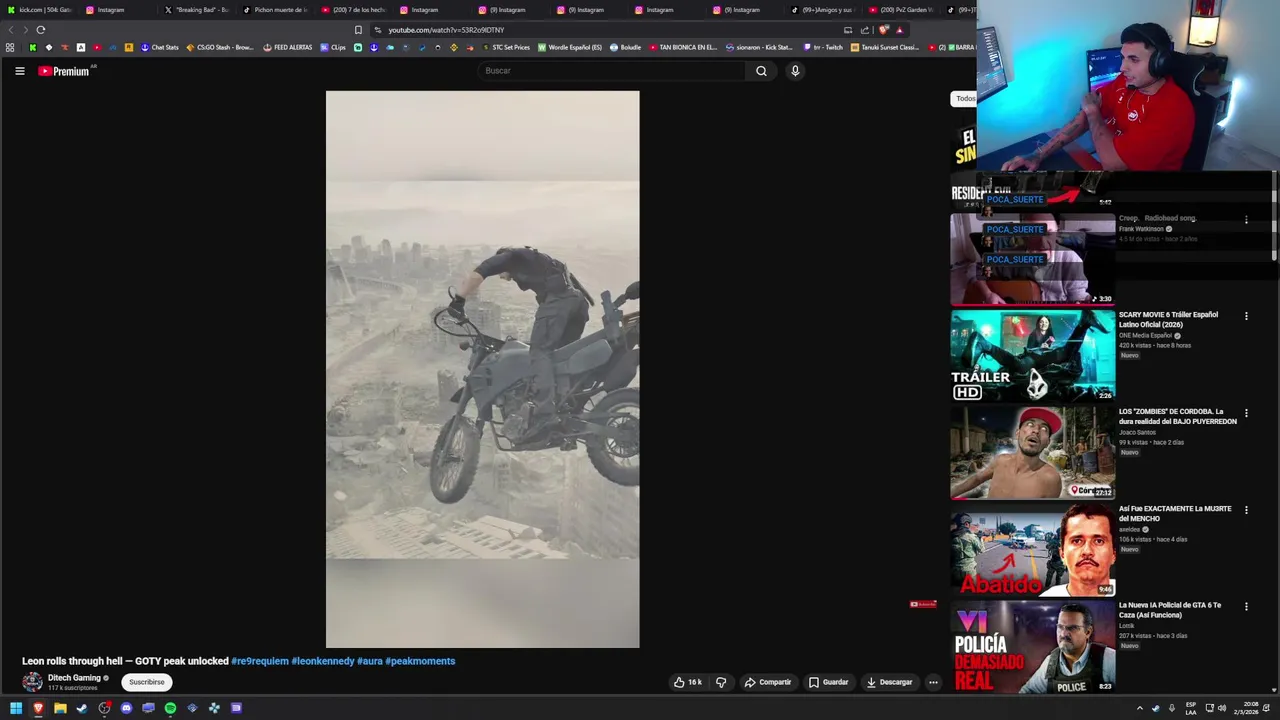
Task: Go forward in the browser
Action: (x=25, y=30)
